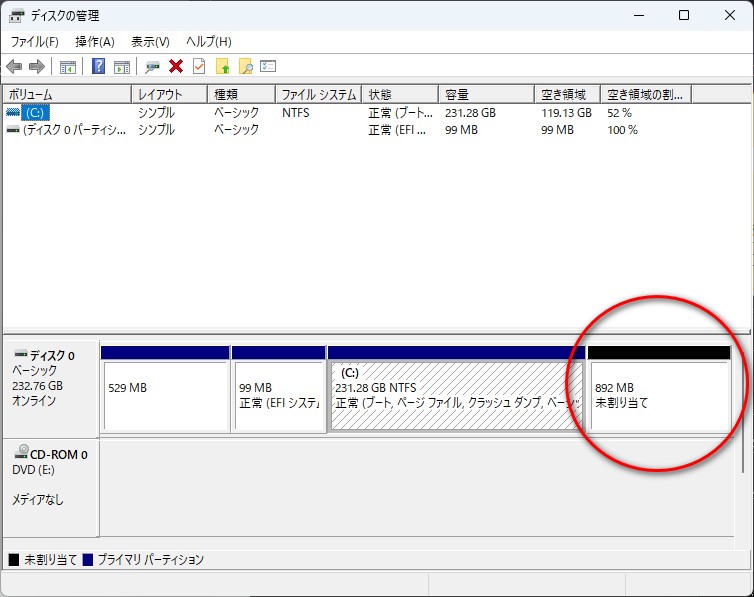Click the CD-ROM 0 disc icon
The image size is (754, 597).
[x=22, y=451]
